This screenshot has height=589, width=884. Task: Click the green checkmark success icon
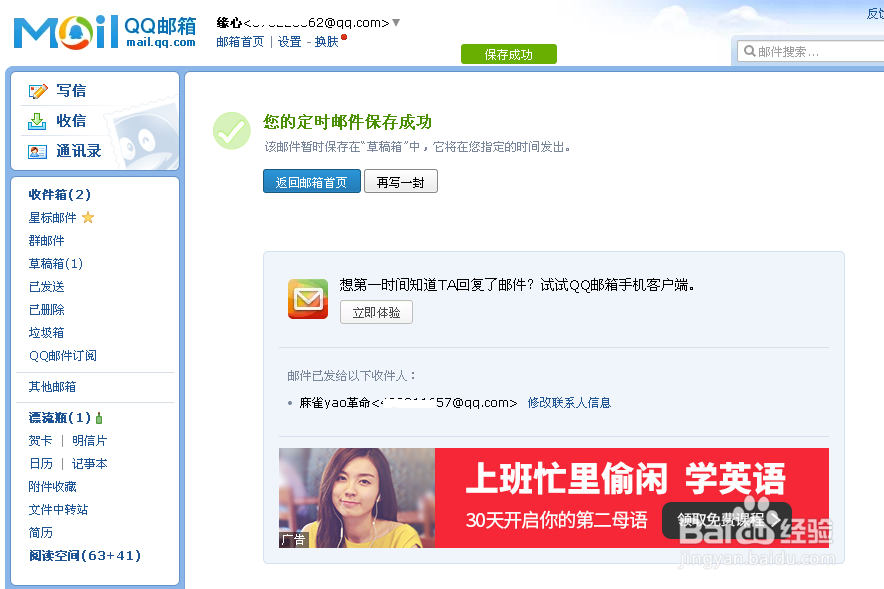click(231, 129)
